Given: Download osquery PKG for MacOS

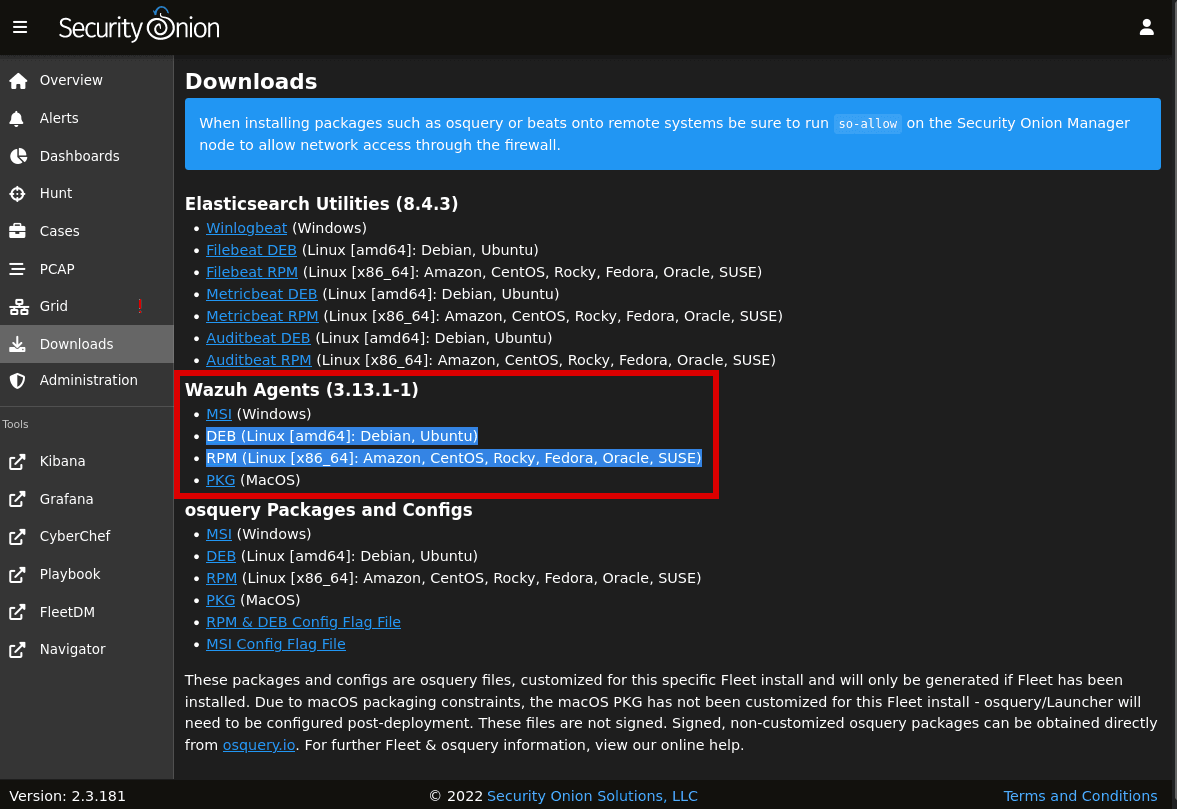Looking at the screenshot, I should click(x=221, y=600).
